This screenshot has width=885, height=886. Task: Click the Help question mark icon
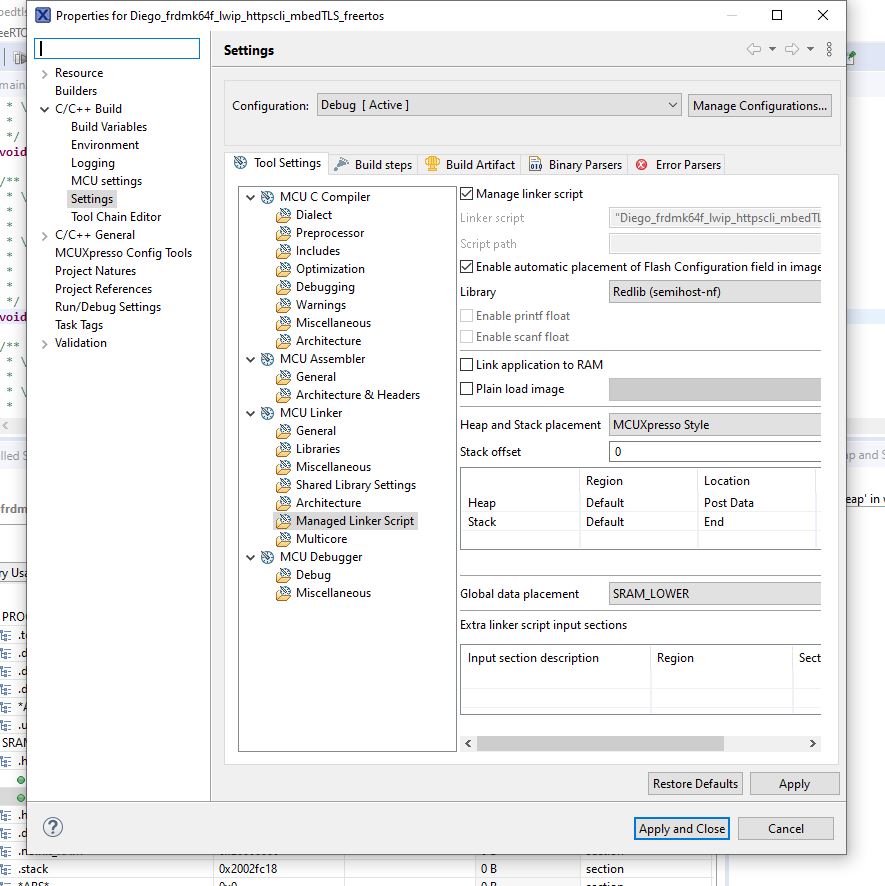coord(52,827)
